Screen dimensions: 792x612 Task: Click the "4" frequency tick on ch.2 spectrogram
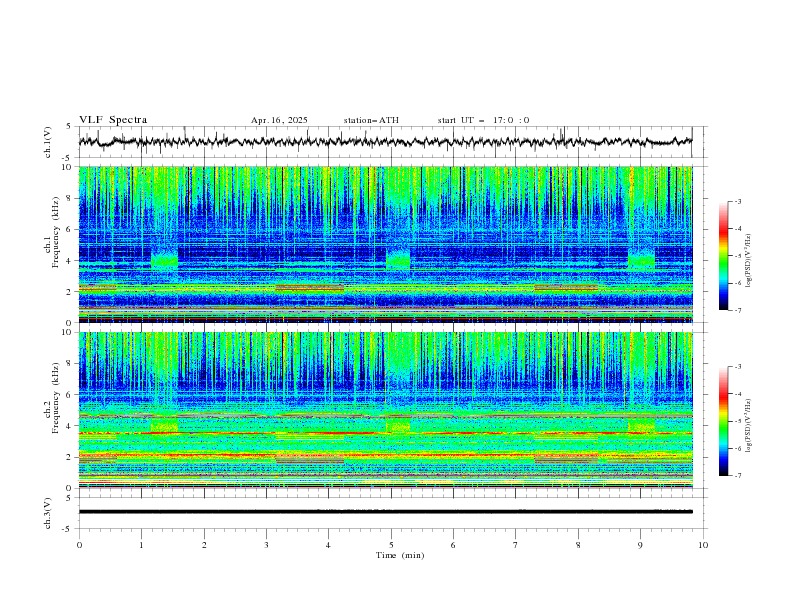point(69,426)
